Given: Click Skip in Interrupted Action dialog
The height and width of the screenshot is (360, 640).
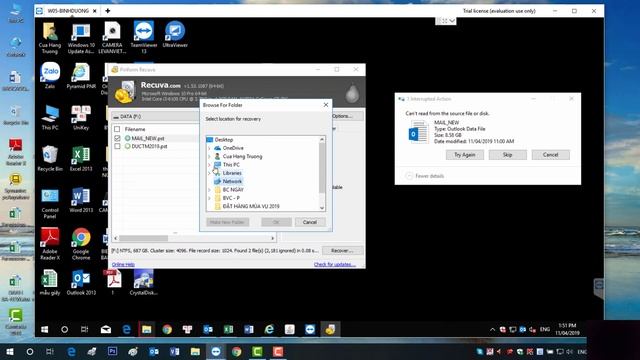Looking at the screenshot, I should coord(507,155).
